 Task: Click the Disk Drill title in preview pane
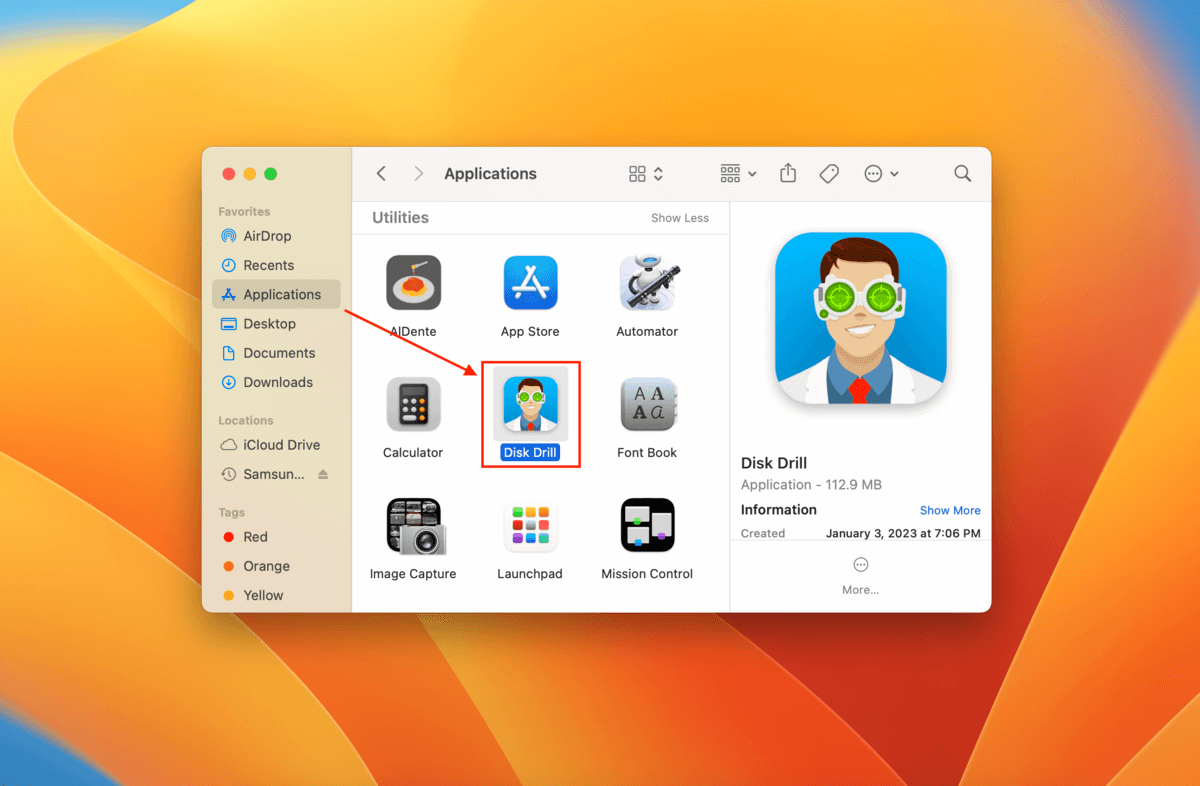[774, 464]
